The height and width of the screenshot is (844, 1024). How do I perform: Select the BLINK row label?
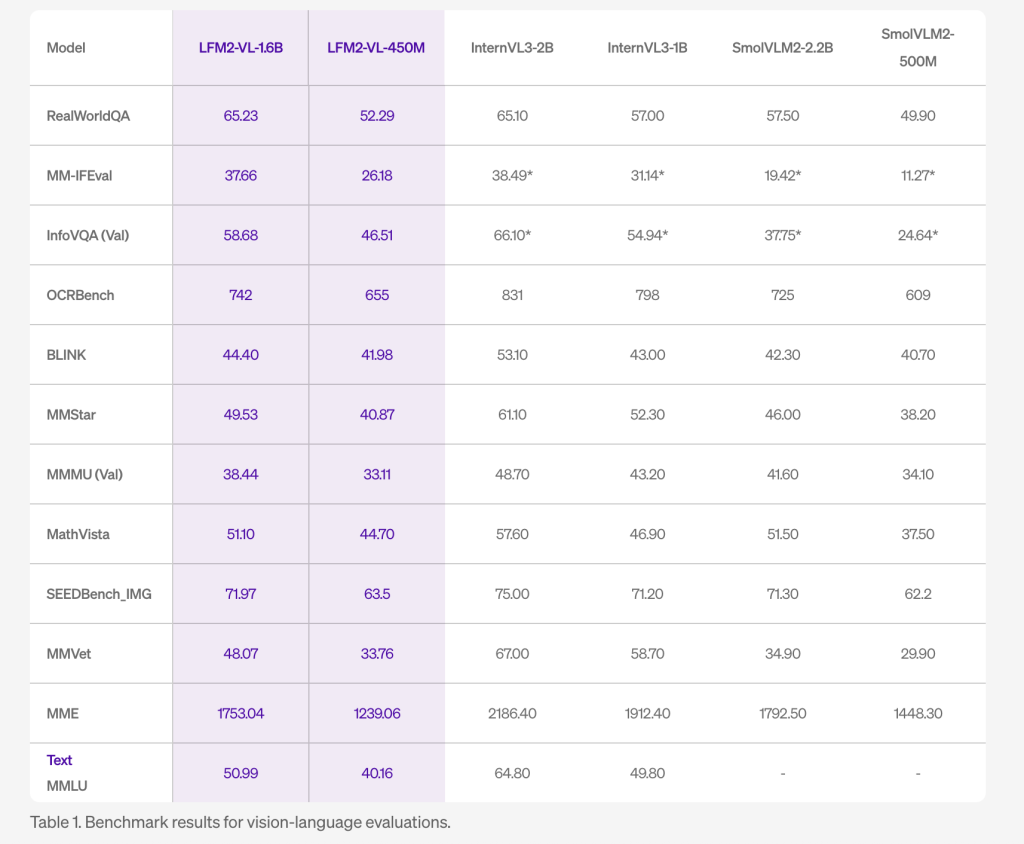(x=66, y=355)
